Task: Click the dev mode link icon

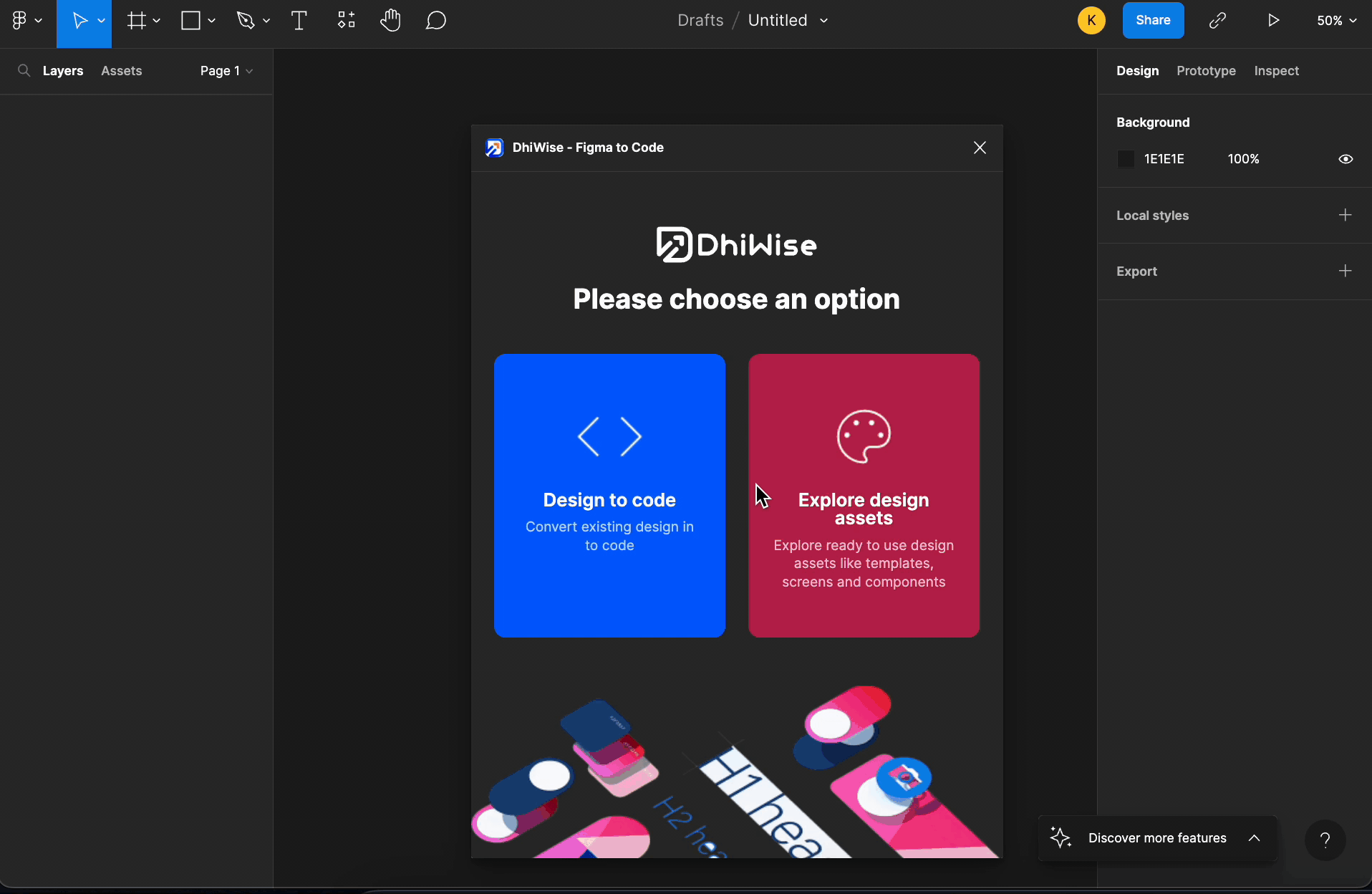Action: click(x=1217, y=21)
